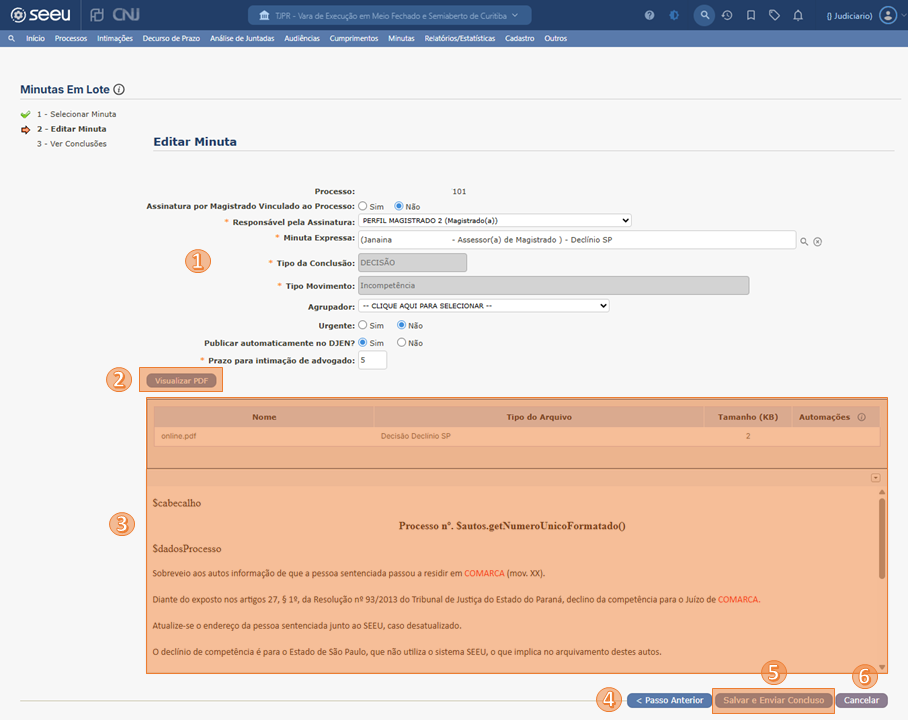
Task: Toggle the theme contrast icon
Action: point(675,16)
